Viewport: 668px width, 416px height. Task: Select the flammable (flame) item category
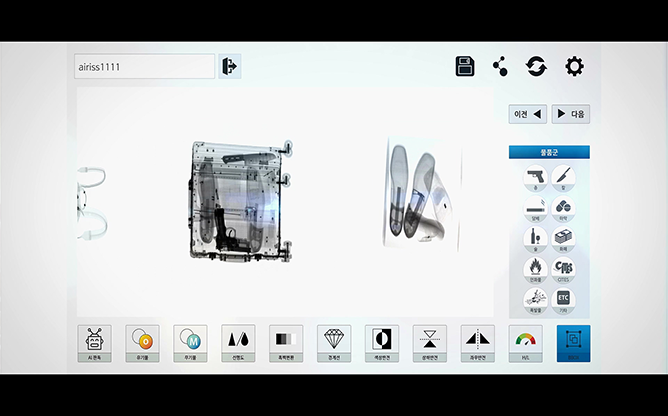536,270
